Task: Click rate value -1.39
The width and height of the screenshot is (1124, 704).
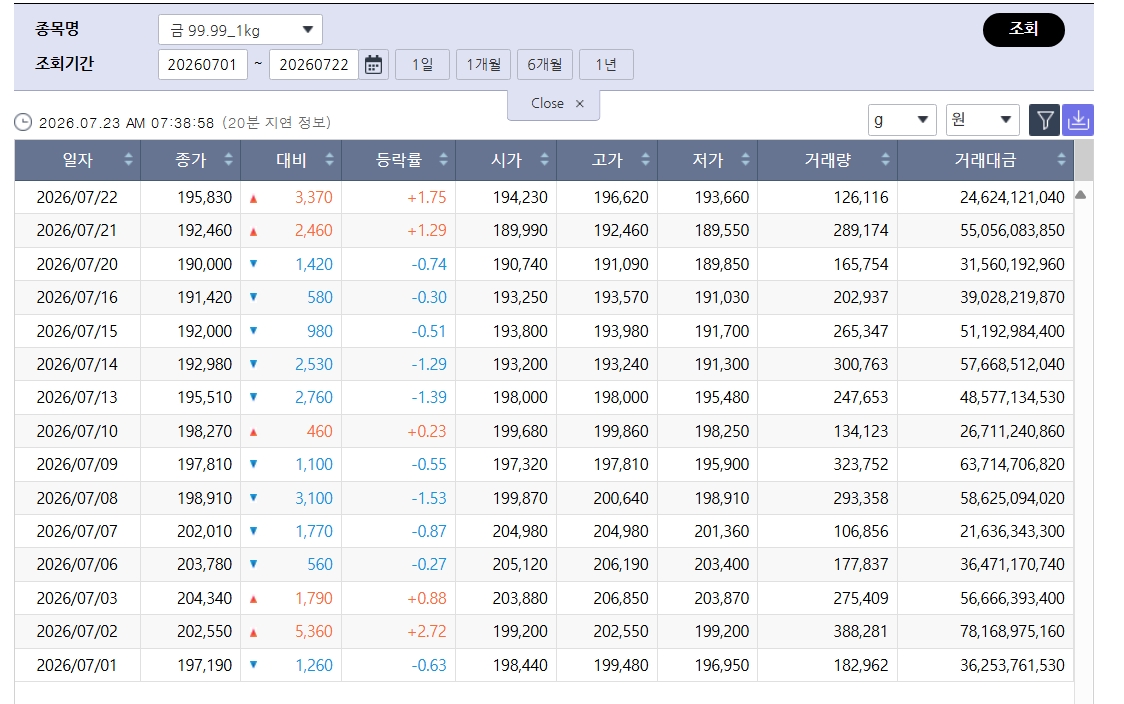Action: tap(429, 397)
